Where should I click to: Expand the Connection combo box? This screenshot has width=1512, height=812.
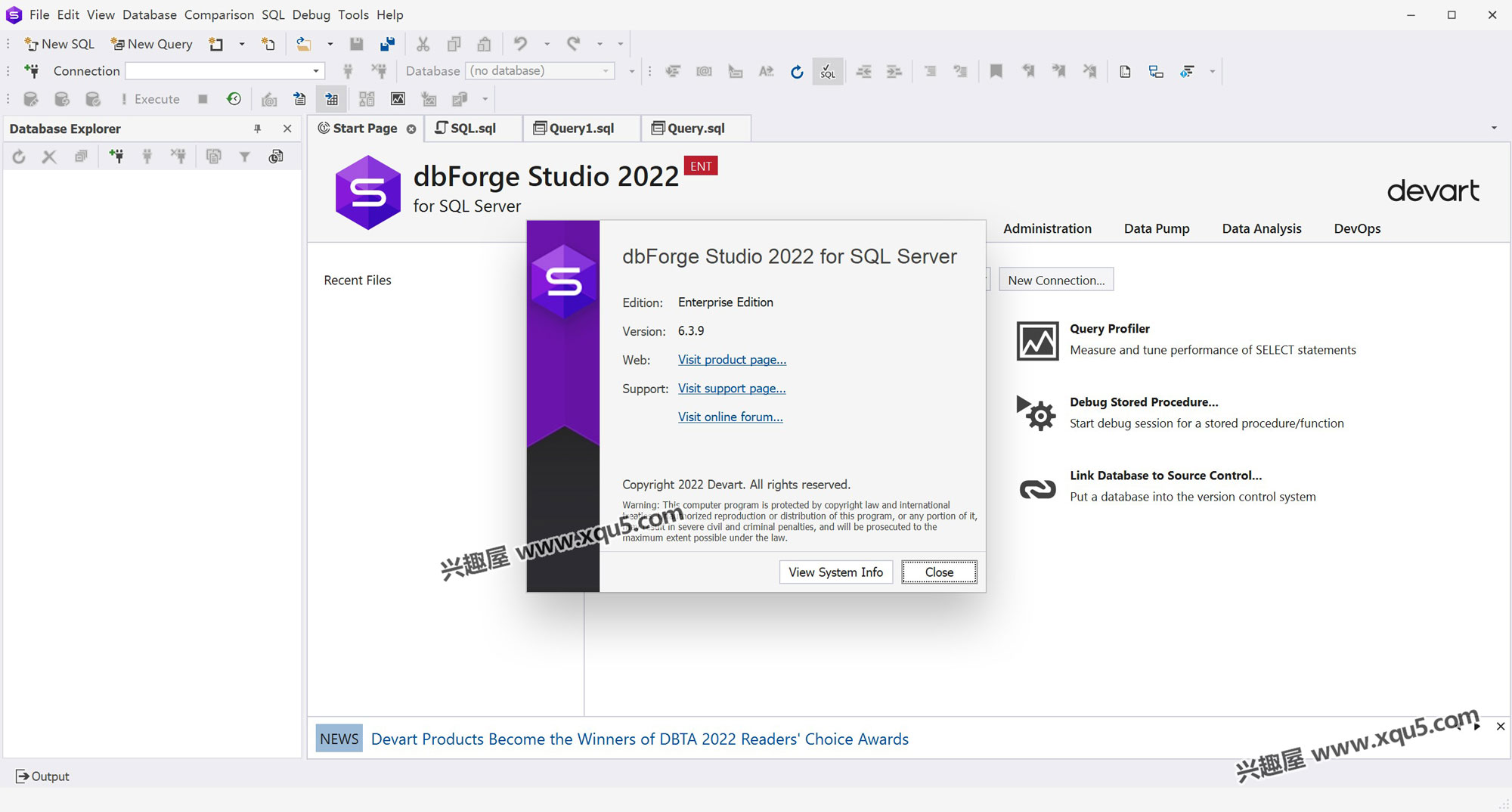316,71
